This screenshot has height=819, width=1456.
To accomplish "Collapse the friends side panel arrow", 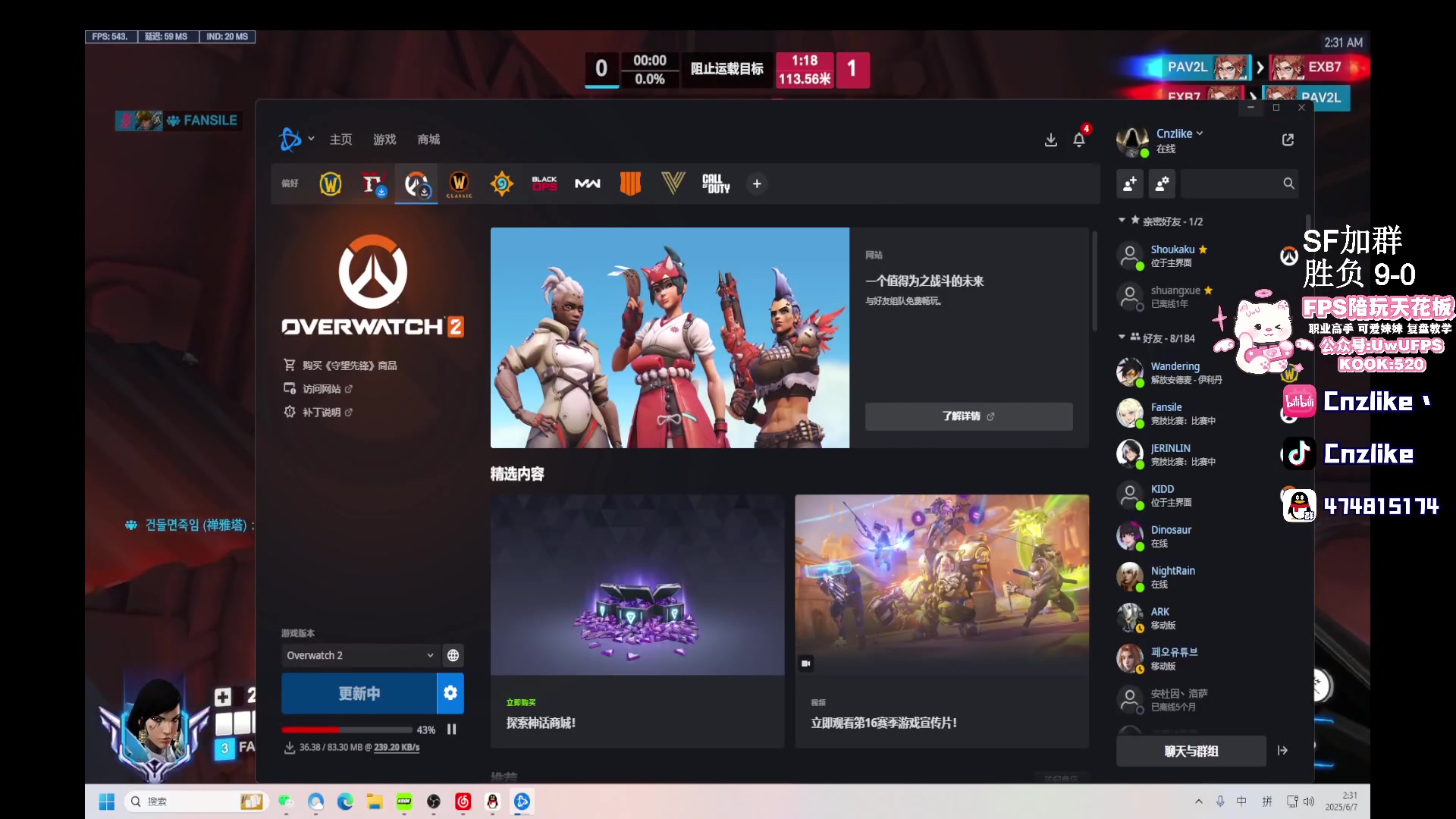I will (x=1282, y=751).
